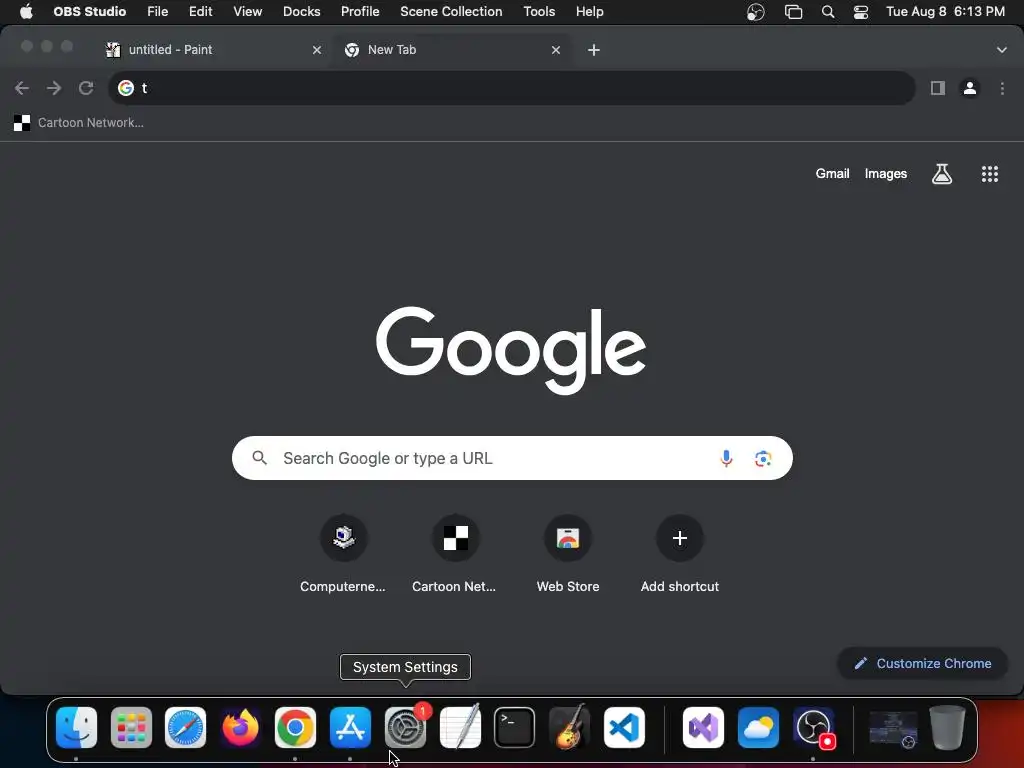This screenshot has width=1024, height=768.
Task: Open purple Visual Studio dock icon
Action: pos(703,727)
